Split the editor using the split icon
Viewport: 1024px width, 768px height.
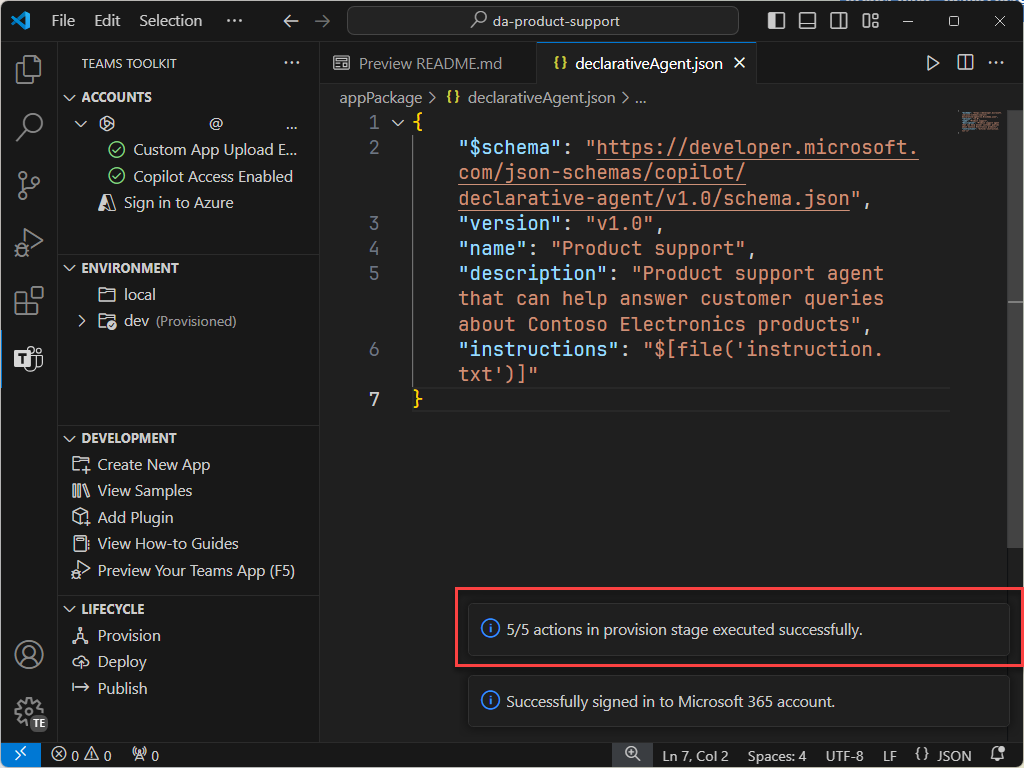coord(964,62)
